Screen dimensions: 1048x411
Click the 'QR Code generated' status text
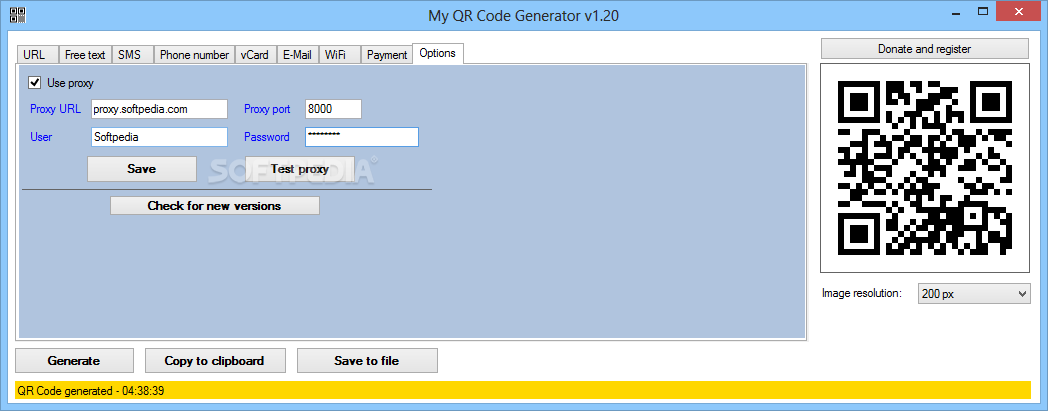point(91,391)
